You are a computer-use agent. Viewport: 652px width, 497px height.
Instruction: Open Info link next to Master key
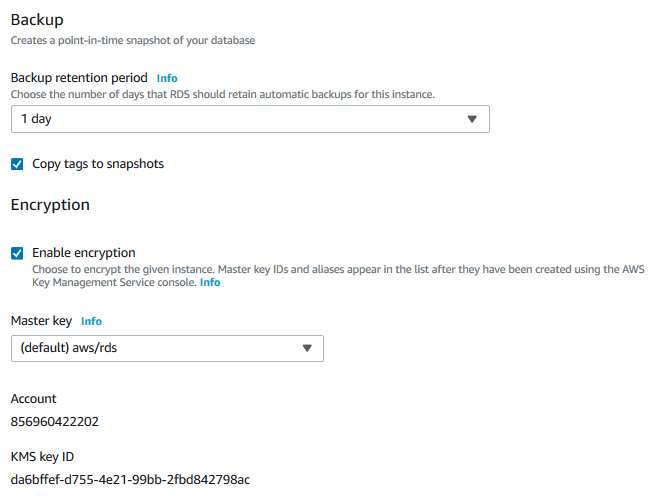[x=91, y=322]
